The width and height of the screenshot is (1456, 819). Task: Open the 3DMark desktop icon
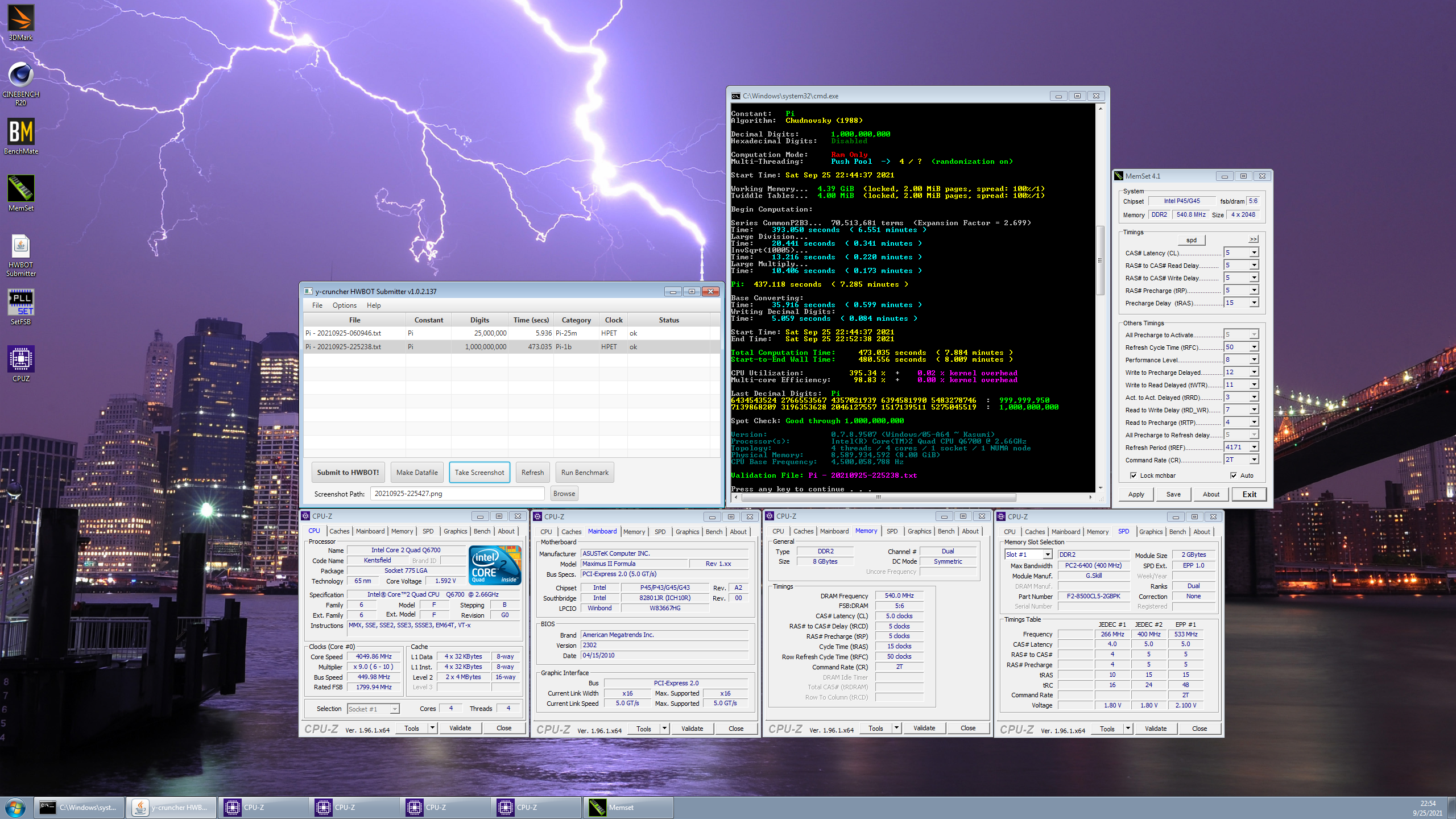click(x=21, y=23)
